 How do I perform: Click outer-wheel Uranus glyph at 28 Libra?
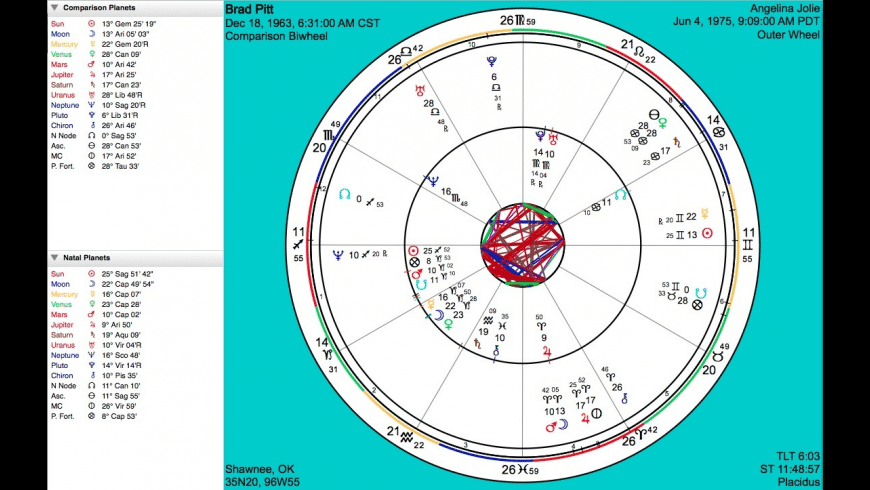pos(420,90)
